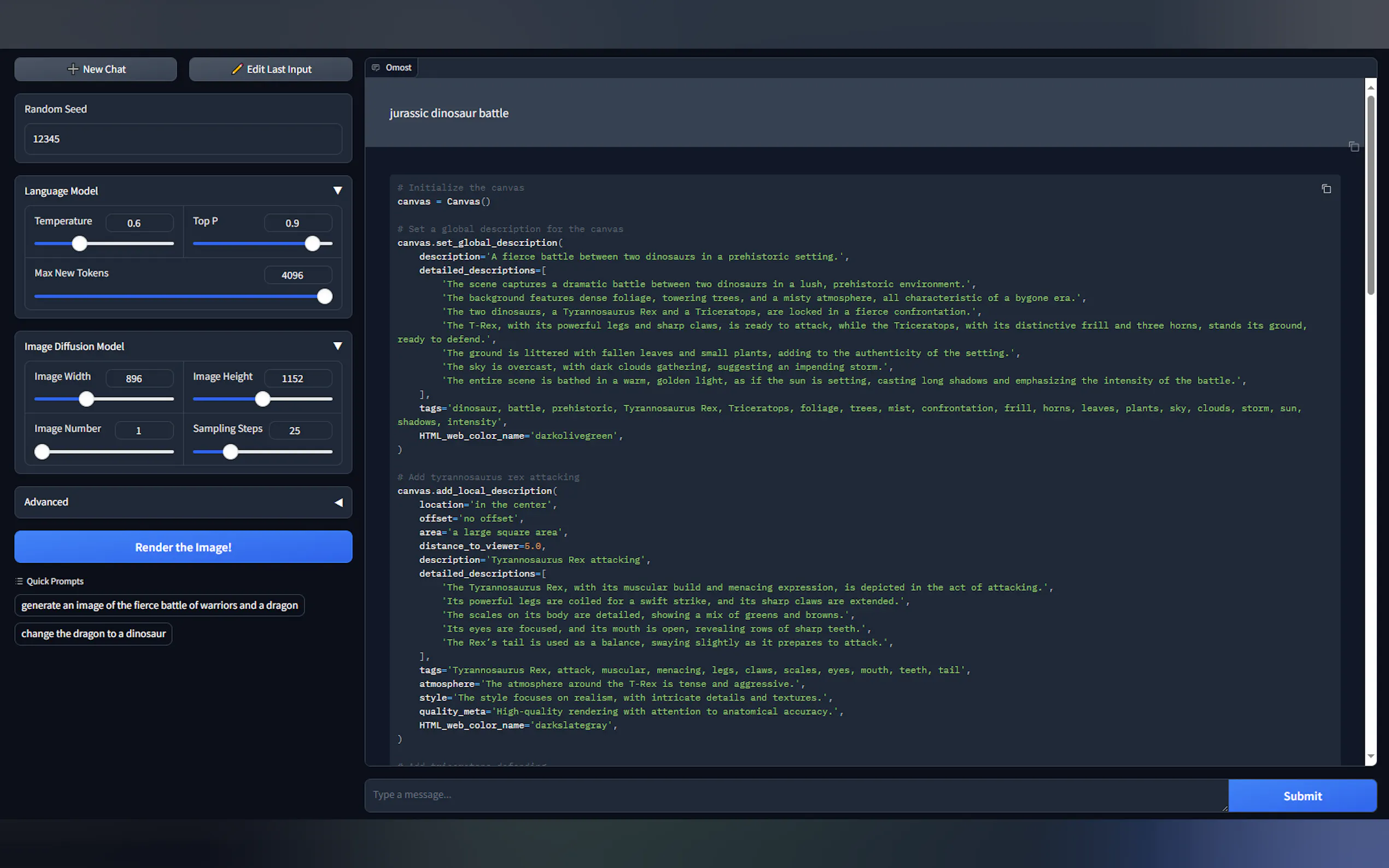Adjust the Sampling Steps slider handle

click(230, 452)
